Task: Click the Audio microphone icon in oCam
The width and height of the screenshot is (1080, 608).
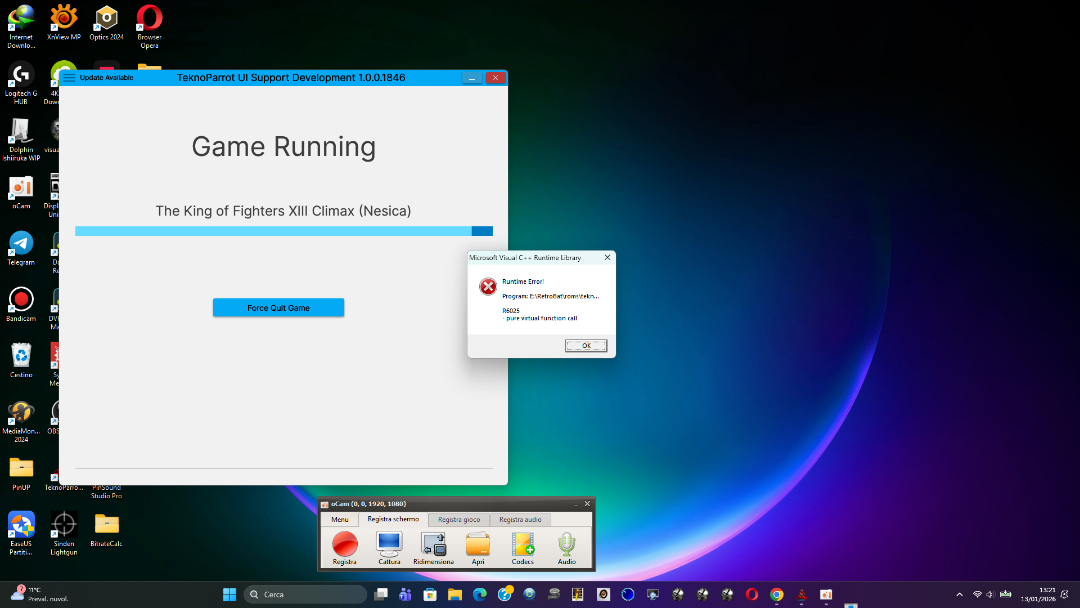Action: point(567,545)
